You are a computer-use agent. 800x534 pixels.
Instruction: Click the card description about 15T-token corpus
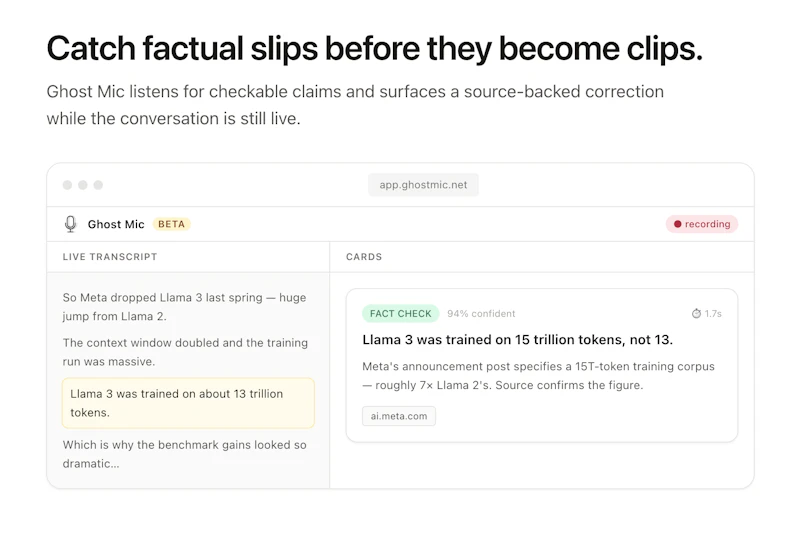[x=538, y=376]
